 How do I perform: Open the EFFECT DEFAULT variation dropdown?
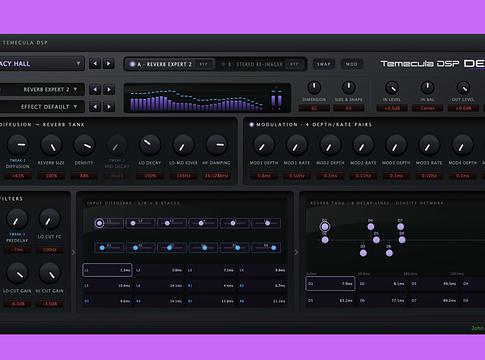coord(42,107)
